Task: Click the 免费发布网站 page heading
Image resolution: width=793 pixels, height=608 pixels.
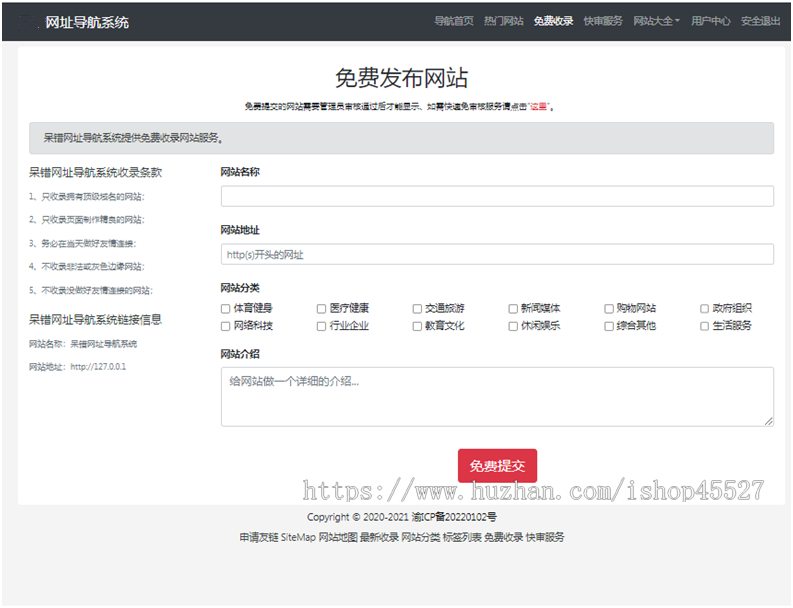Action: coord(402,78)
